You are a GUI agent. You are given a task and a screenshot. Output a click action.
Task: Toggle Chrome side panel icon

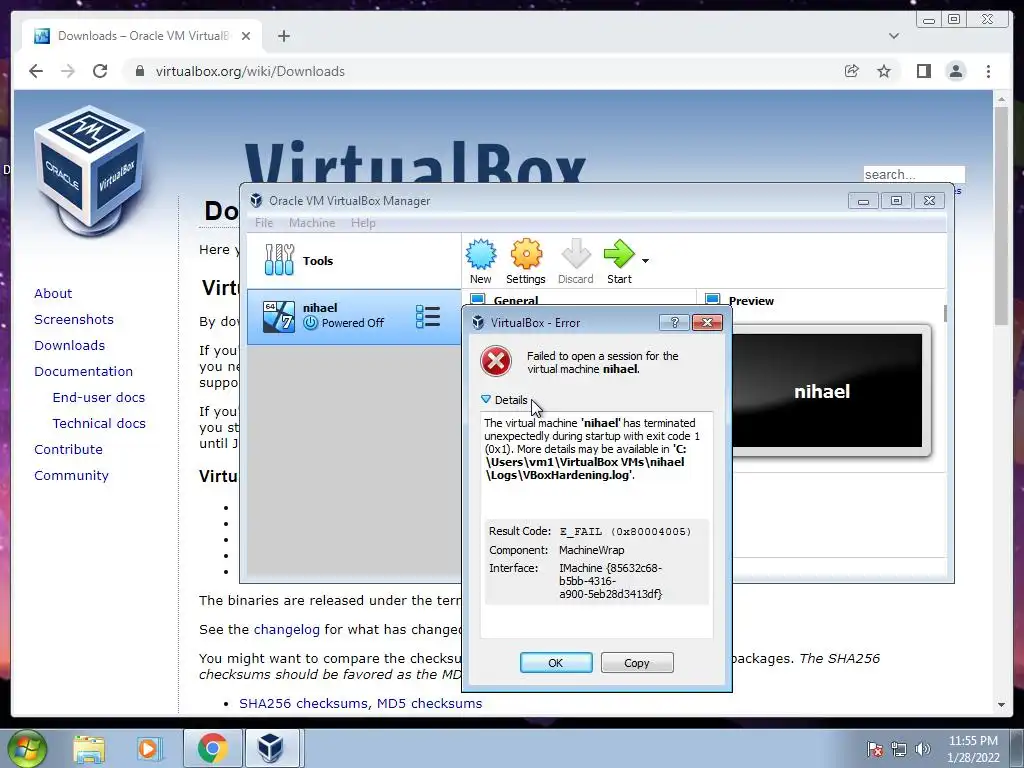(x=923, y=71)
